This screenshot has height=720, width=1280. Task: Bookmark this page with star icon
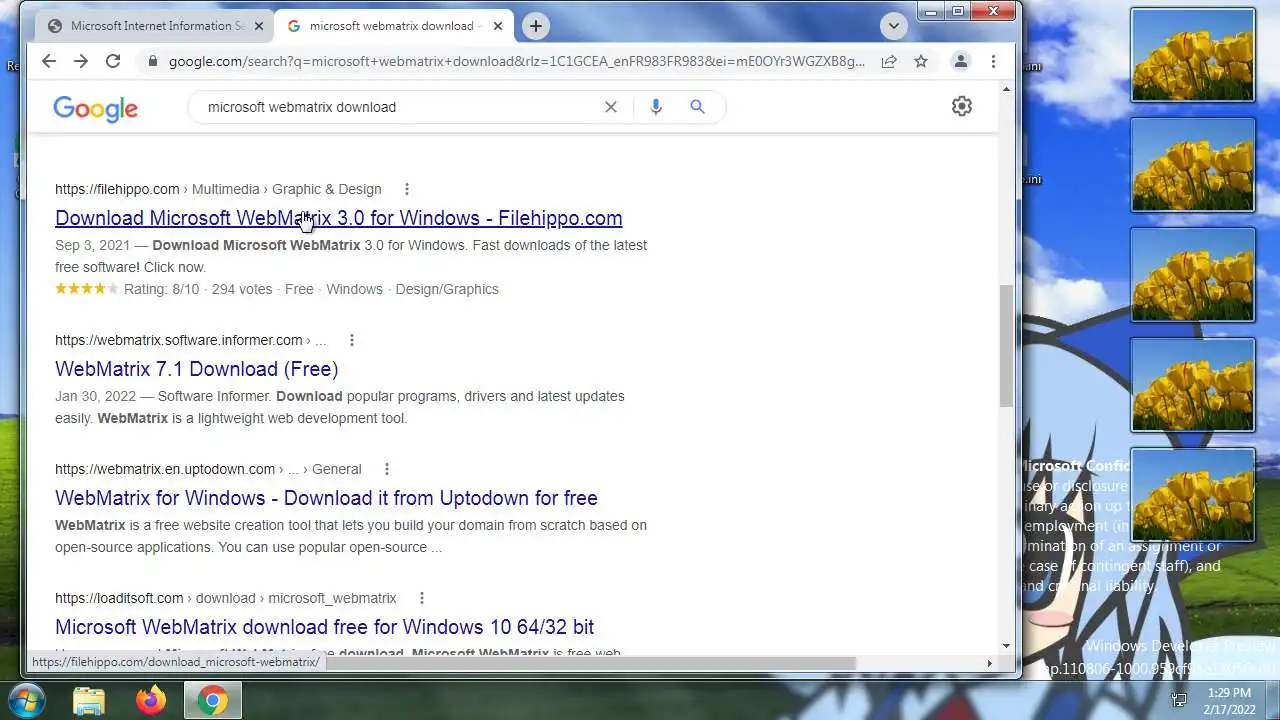pos(921,61)
